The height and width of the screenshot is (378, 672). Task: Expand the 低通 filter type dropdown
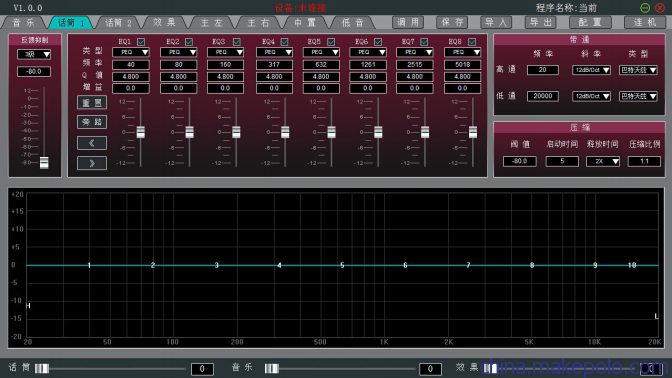(x=639, y=96)
